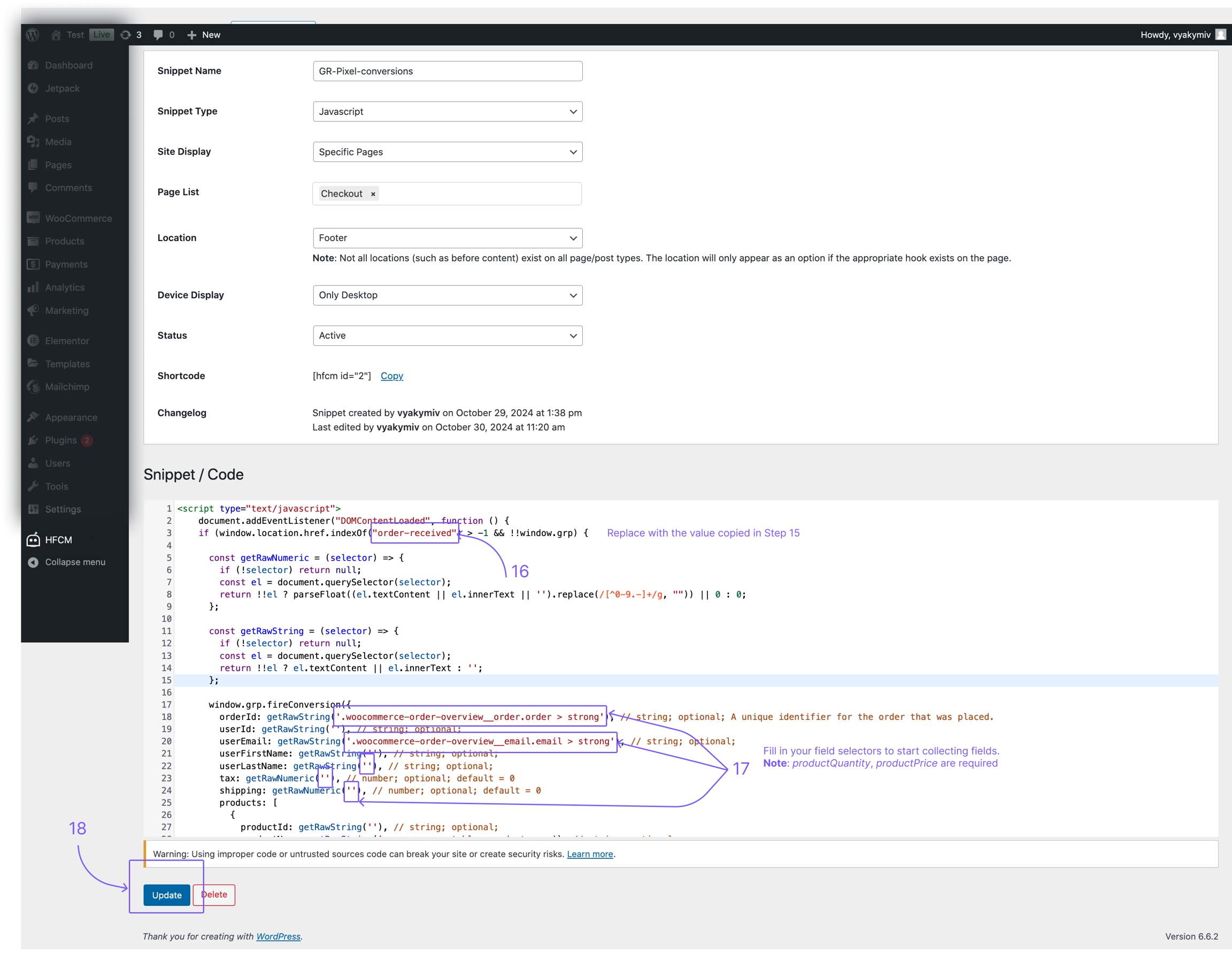Open the Snippet Type dropdown
The image size is (1232, 969).
[447, 112]
